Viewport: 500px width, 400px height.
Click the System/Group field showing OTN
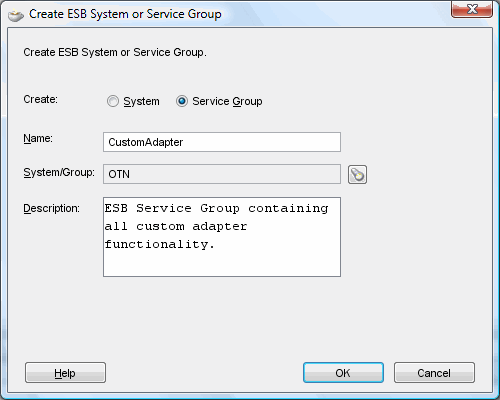[222, 174]
